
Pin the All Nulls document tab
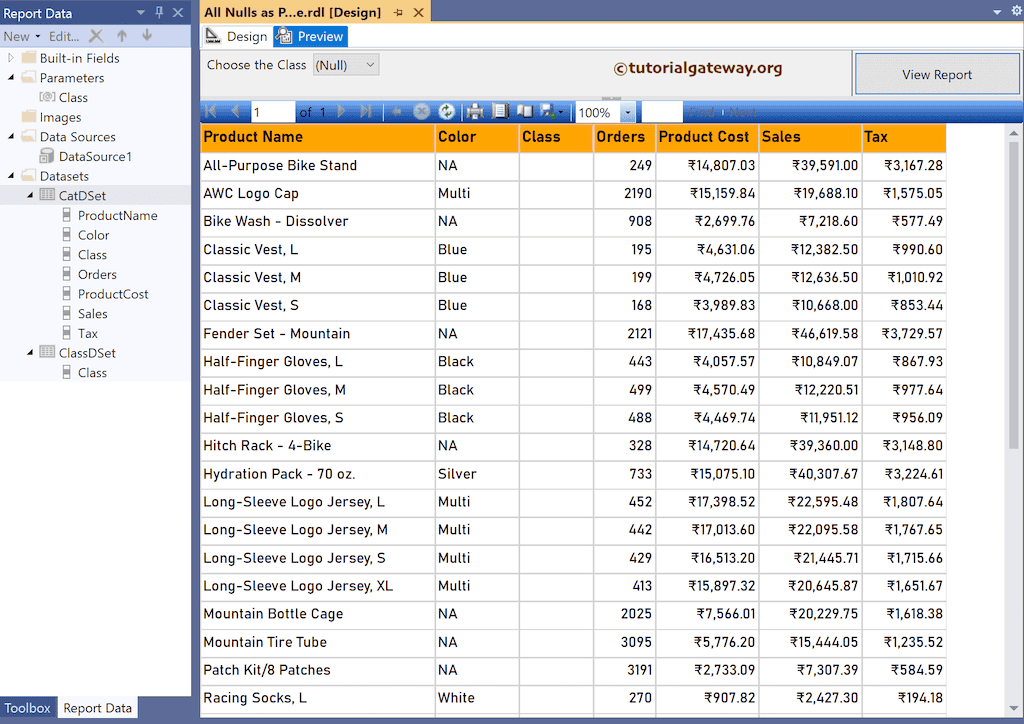(398, 13)
